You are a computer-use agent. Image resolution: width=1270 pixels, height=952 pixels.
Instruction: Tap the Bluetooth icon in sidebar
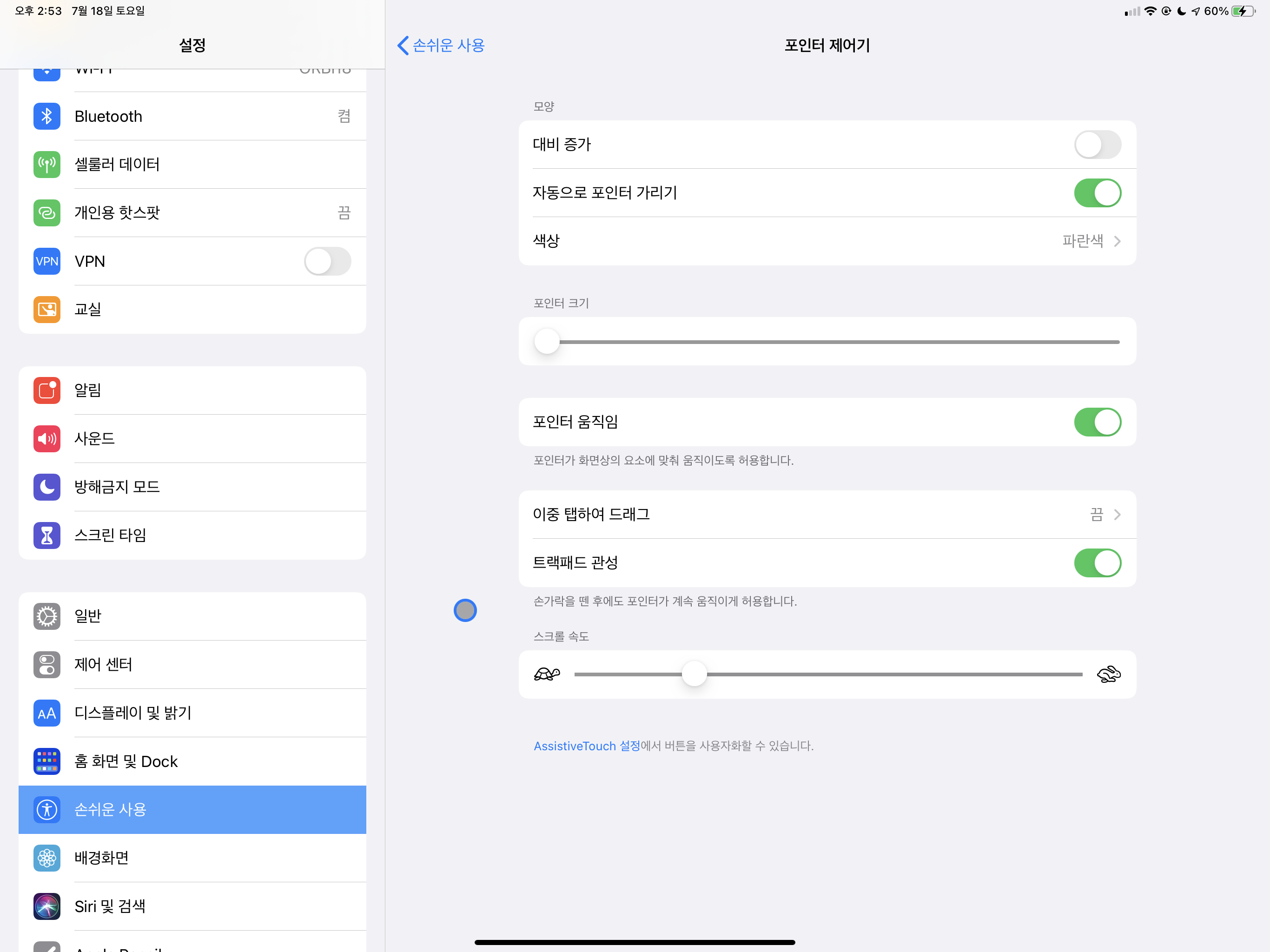47,117
